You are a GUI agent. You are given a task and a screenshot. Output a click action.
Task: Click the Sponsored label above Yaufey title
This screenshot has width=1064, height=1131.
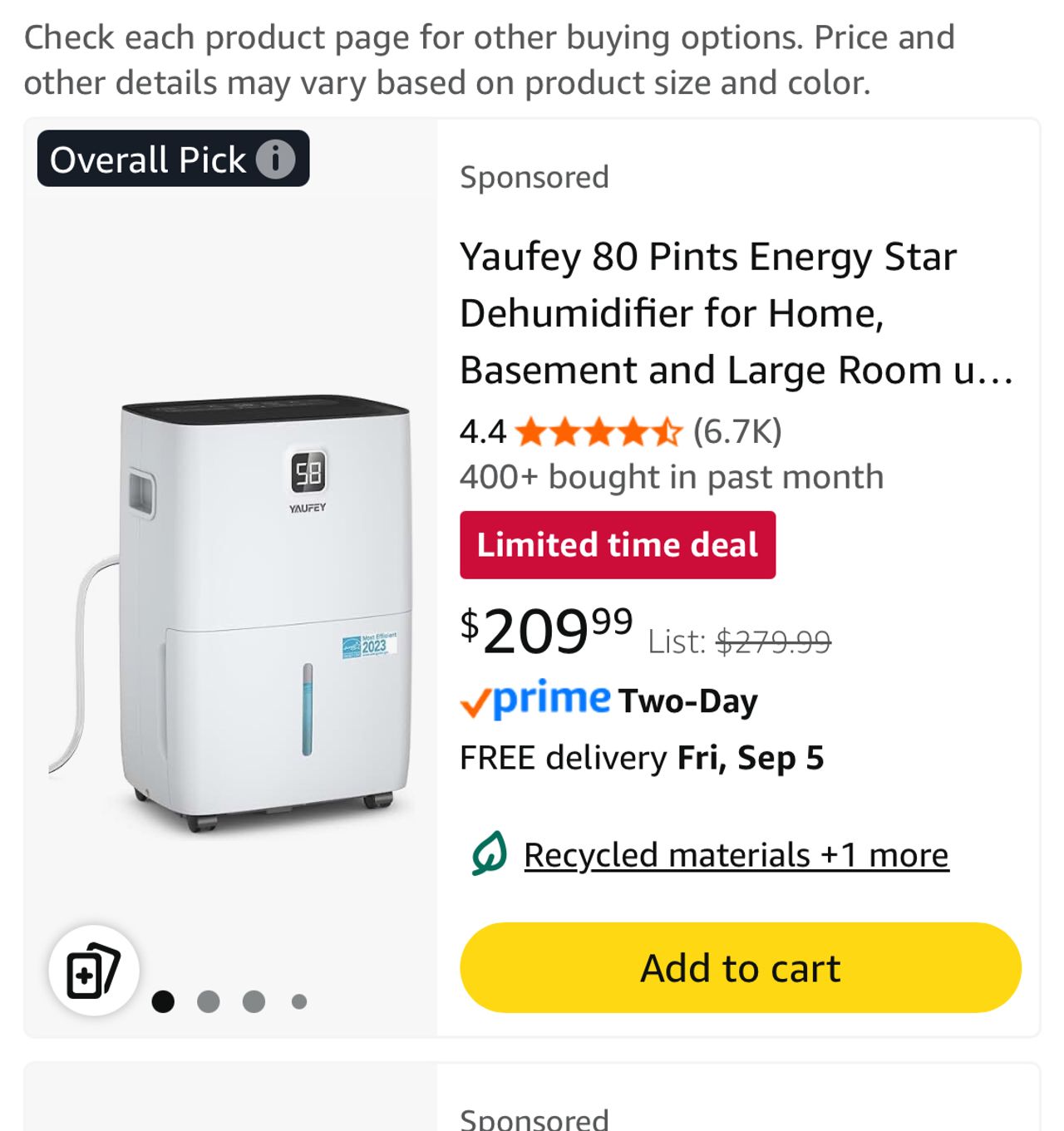(534, 177)
